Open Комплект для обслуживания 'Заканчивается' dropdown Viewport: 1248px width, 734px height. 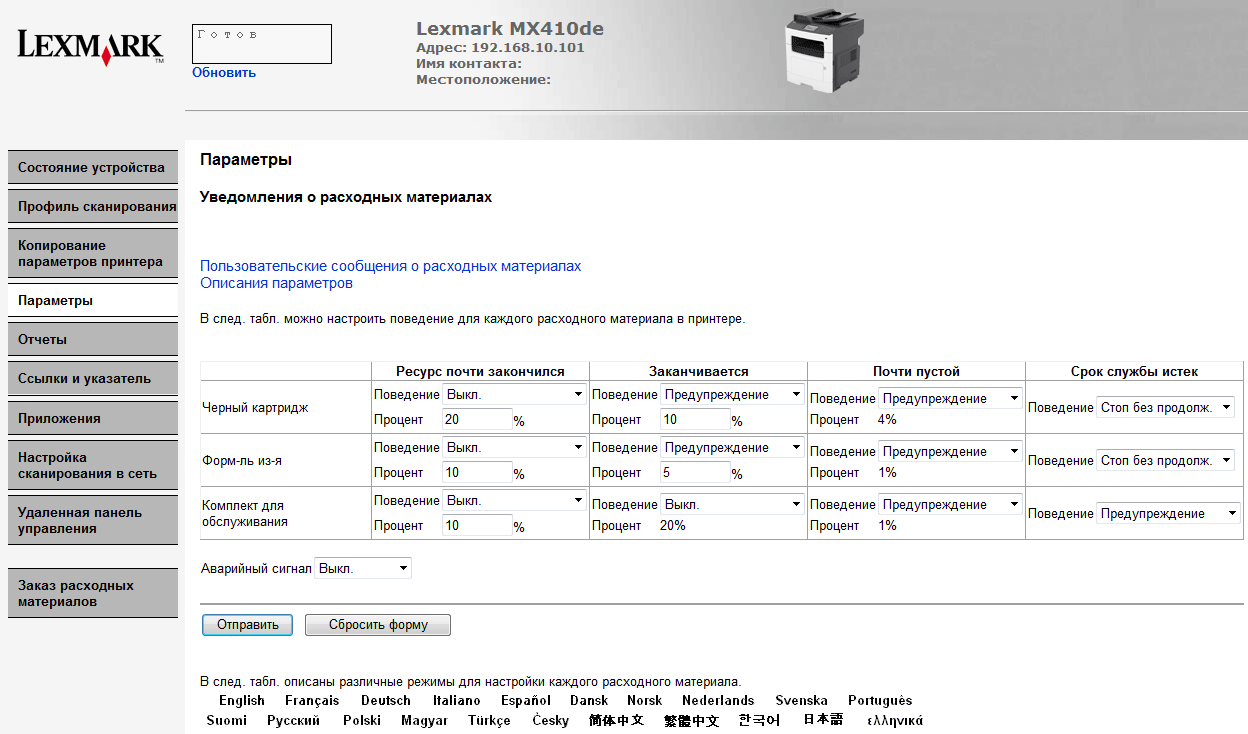(x=733, y=504)
